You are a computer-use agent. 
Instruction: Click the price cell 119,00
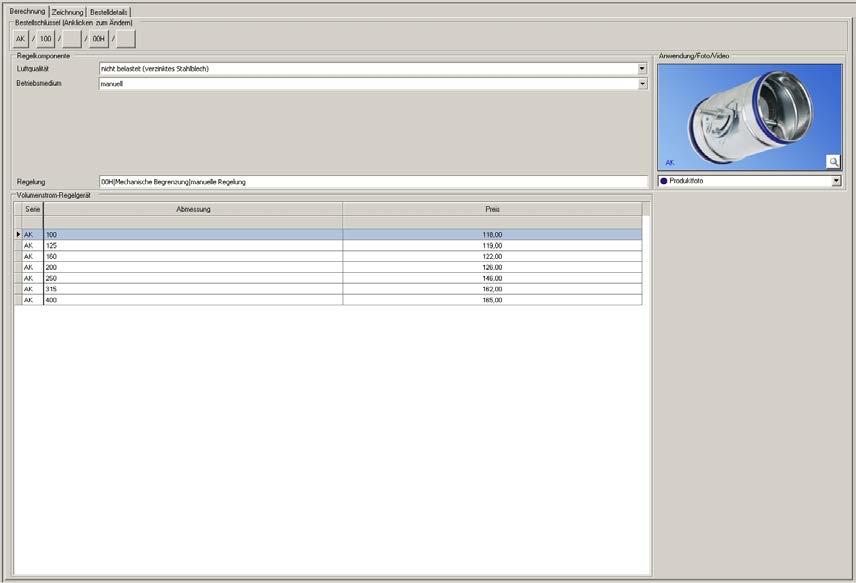click(492, 246)
